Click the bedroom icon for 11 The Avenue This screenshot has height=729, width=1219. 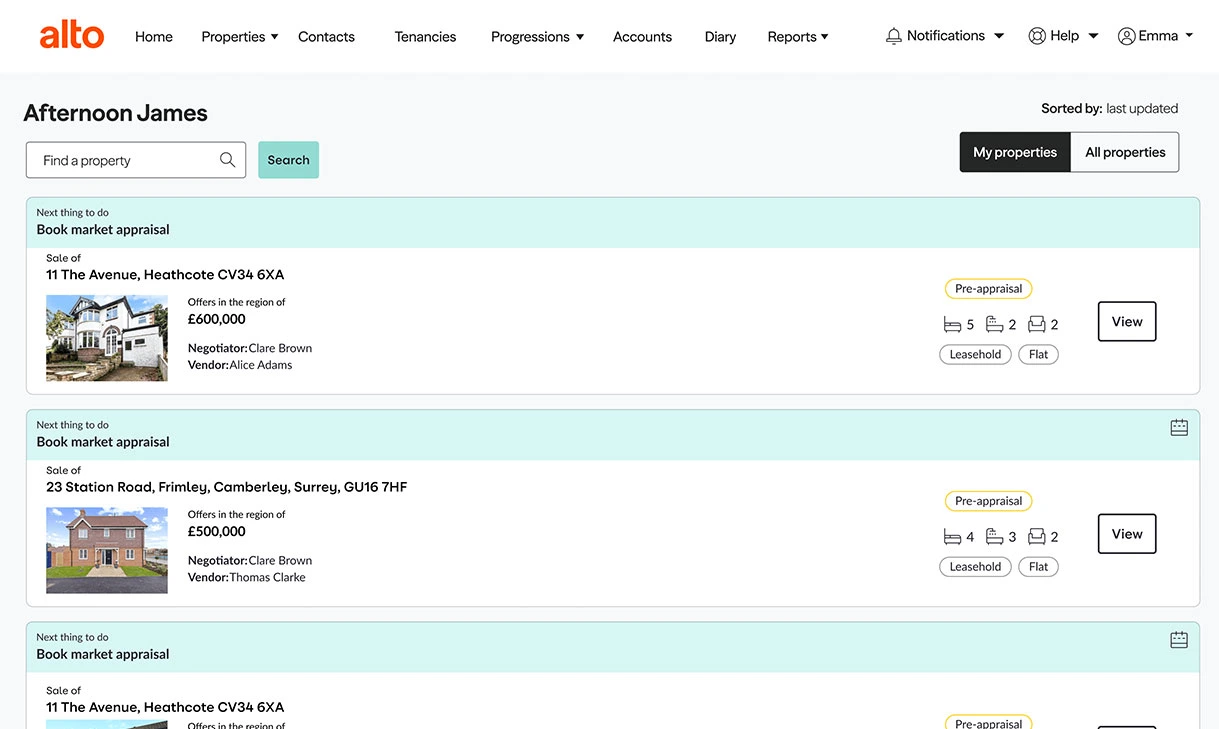click(952, 324)
